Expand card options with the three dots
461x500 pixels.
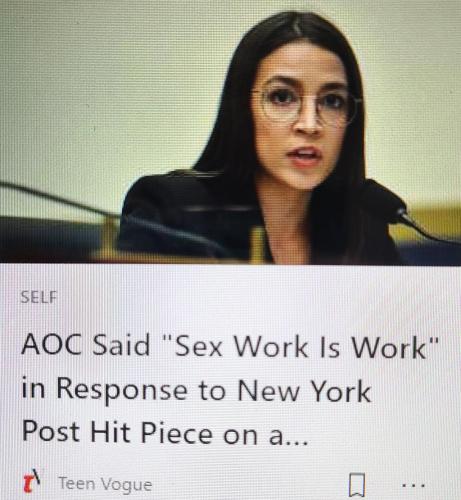[x=413, y=485]
